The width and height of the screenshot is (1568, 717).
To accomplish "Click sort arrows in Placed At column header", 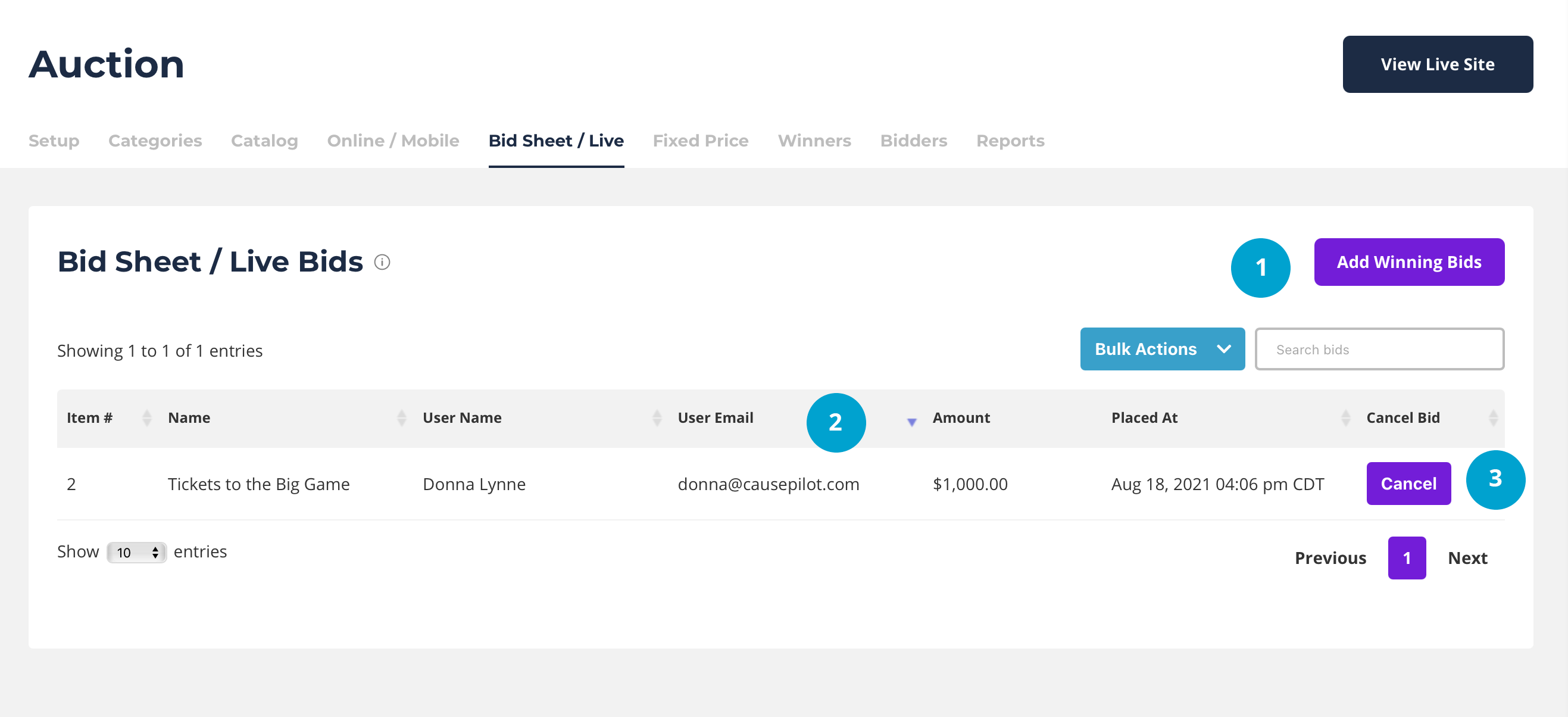I will pos(1345,418).
